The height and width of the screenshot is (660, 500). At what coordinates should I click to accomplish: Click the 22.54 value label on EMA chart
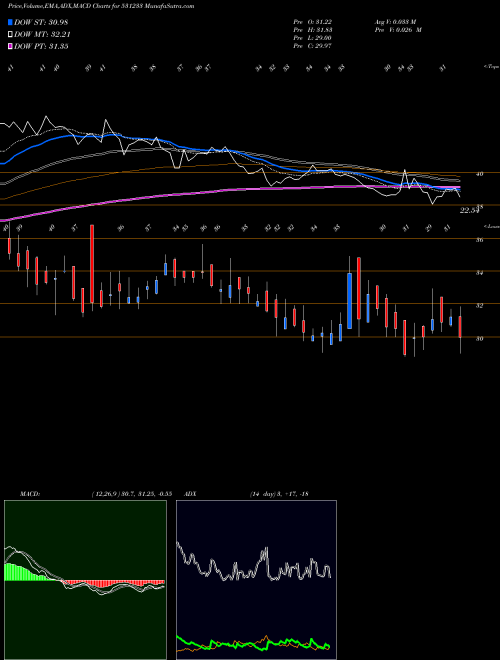(x=469, y=210)
